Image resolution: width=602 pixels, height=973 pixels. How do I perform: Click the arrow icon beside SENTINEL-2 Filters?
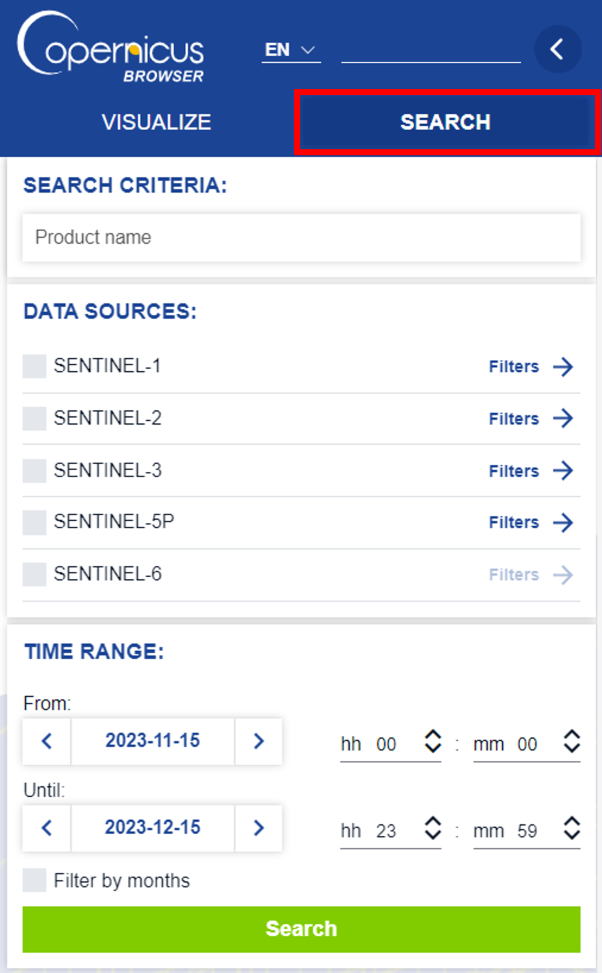click(563, 418)
